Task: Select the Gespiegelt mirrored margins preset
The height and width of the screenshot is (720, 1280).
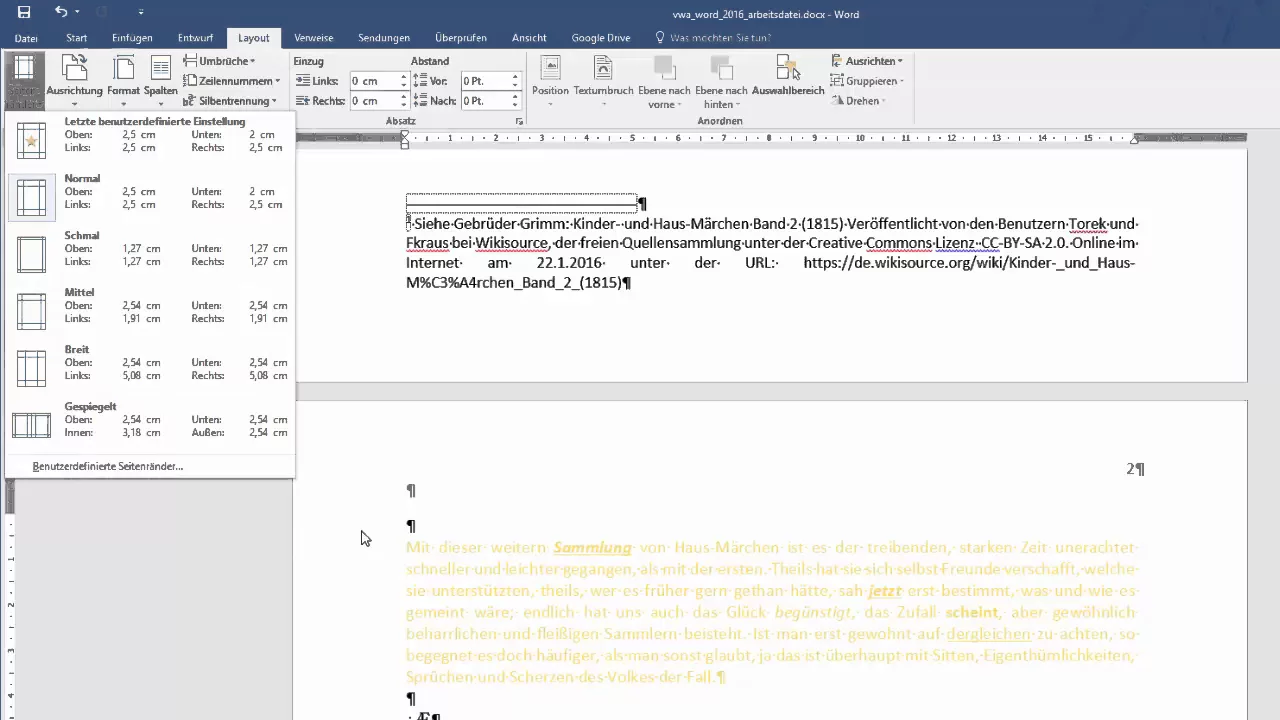Action: [150, 424]
